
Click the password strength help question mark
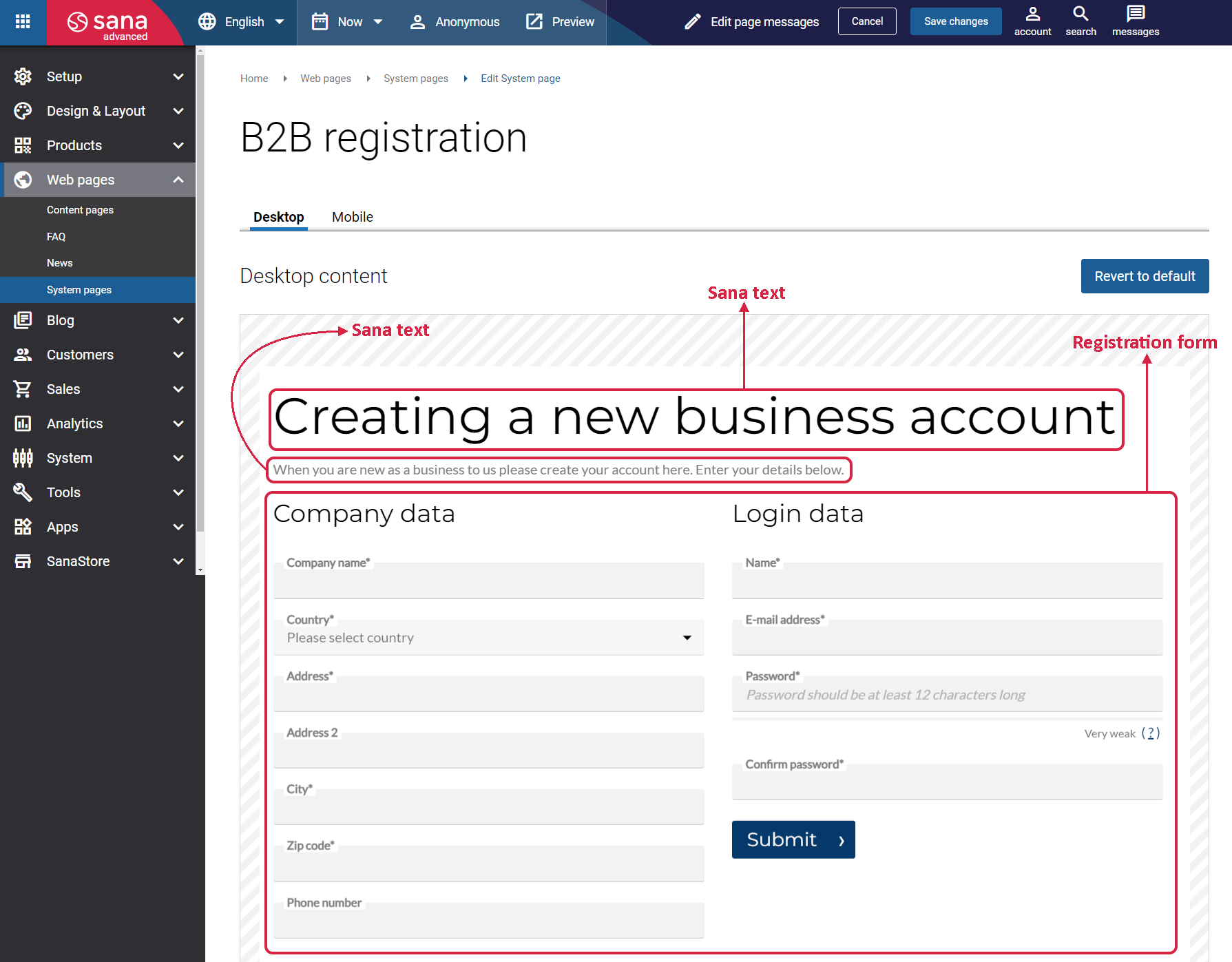click(x=1150, y=733)
